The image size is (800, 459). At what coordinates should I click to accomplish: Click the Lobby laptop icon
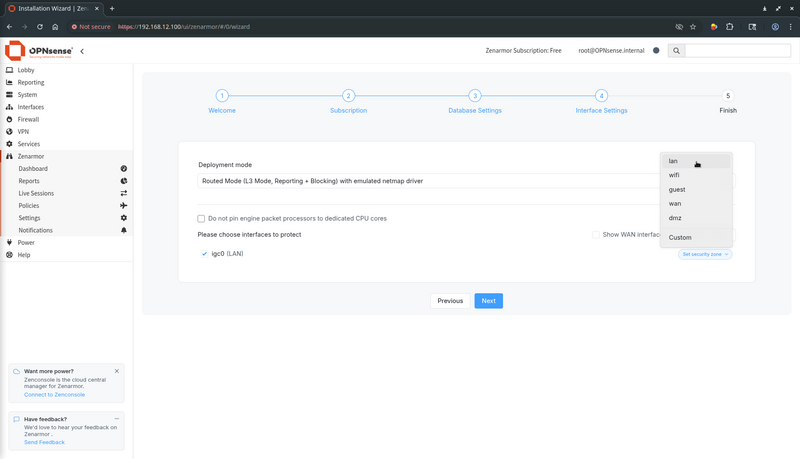[9, 70]
